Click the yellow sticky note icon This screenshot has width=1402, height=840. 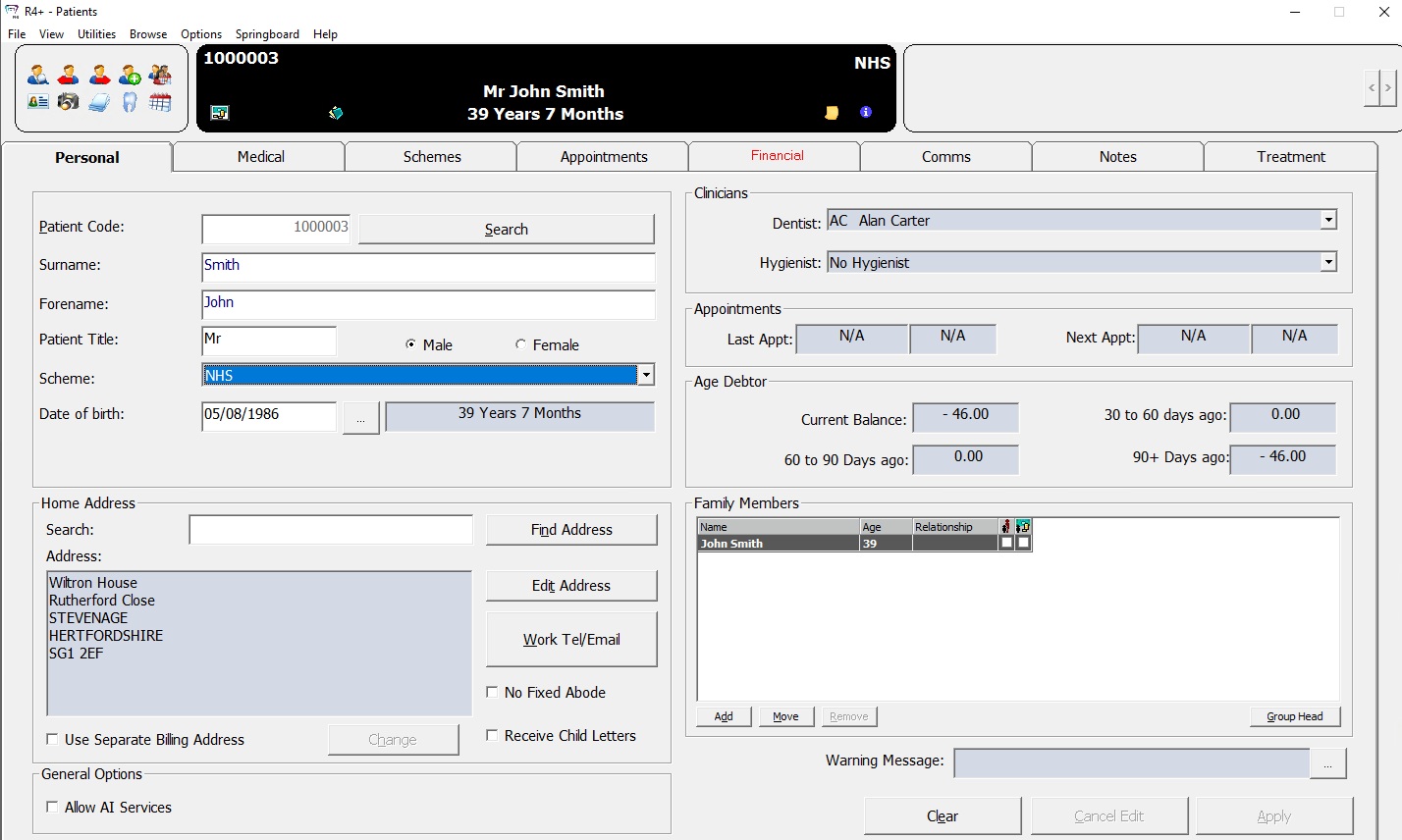click(x=832, y=113)
